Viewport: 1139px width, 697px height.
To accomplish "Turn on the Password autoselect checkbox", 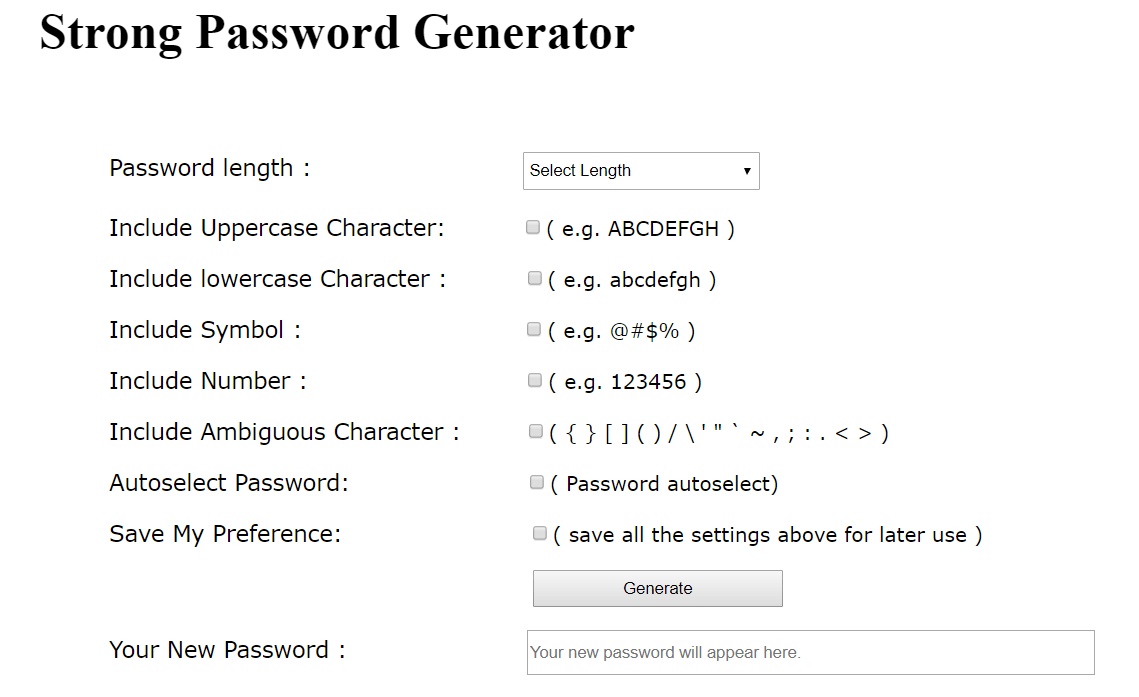I will coord(537,483).
